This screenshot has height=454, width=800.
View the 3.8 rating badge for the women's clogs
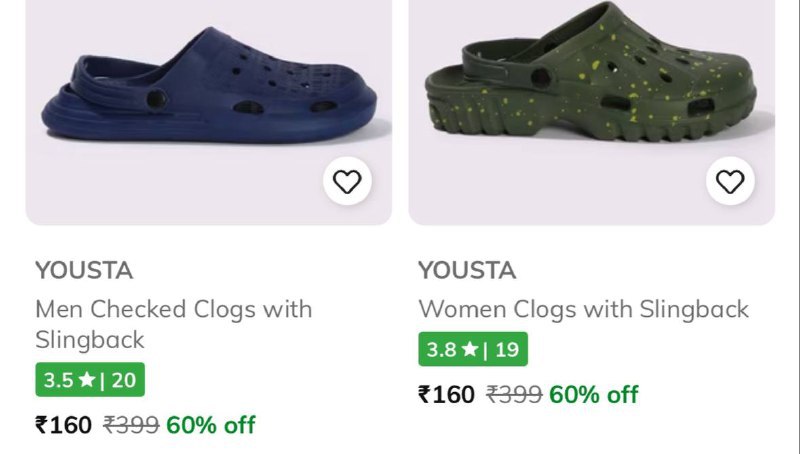[x=473, y=350]
